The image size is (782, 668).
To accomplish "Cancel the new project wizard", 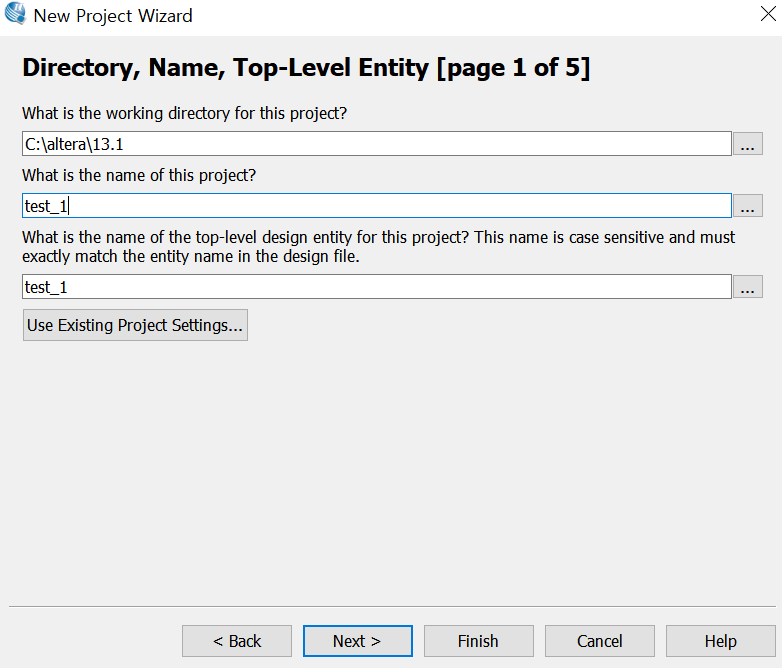I will coord(599,641).
